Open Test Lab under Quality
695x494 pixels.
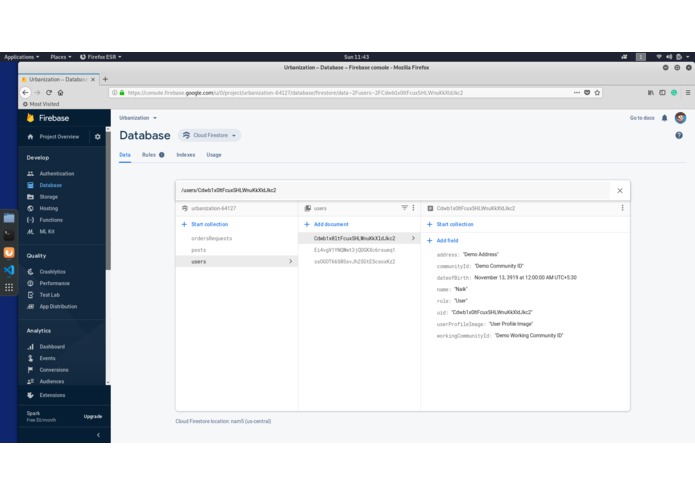pyautogui.click(x=49, y=295)
